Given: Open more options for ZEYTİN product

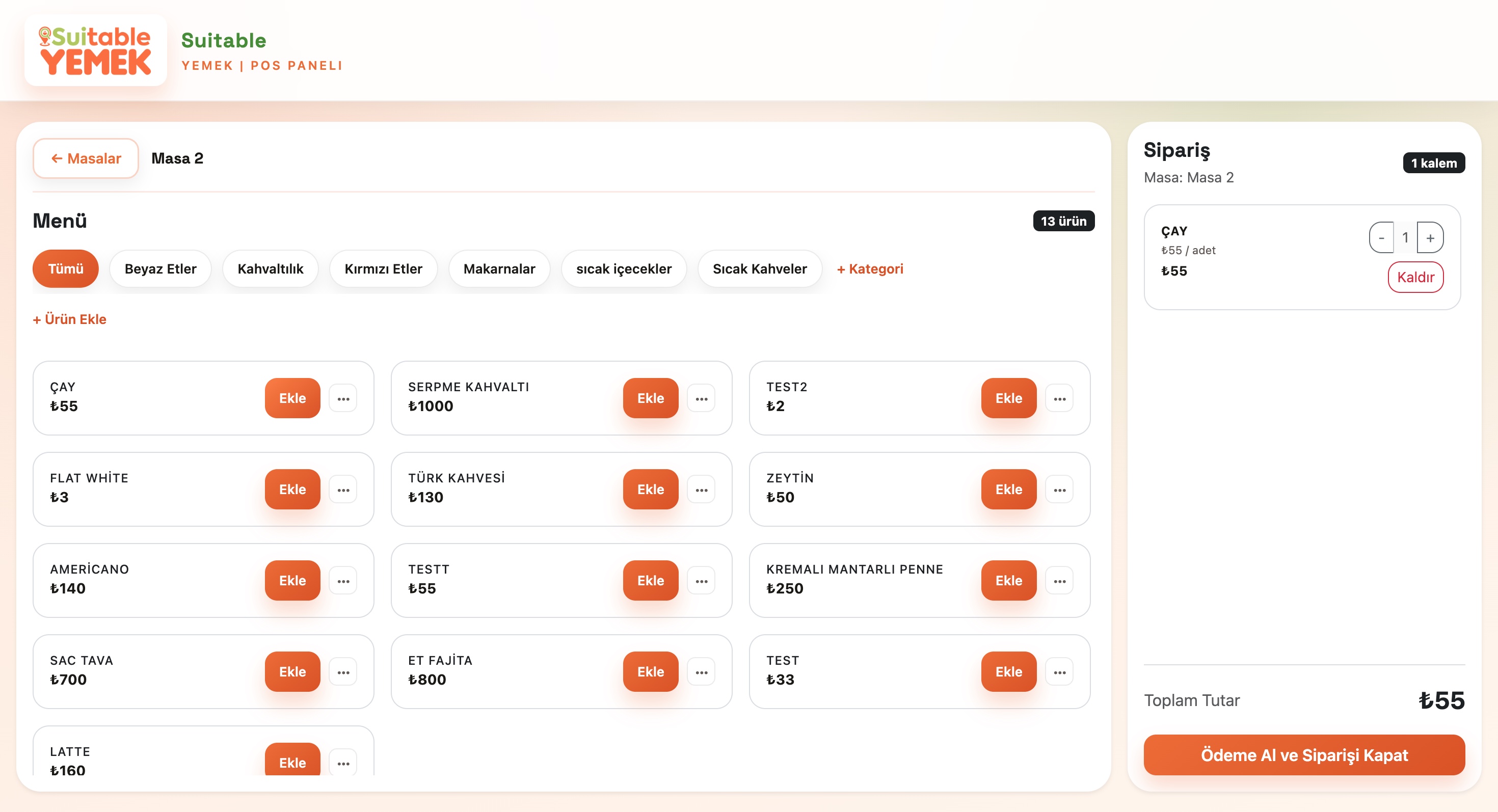Looking at the screenshot, I should click(1059, 490).
